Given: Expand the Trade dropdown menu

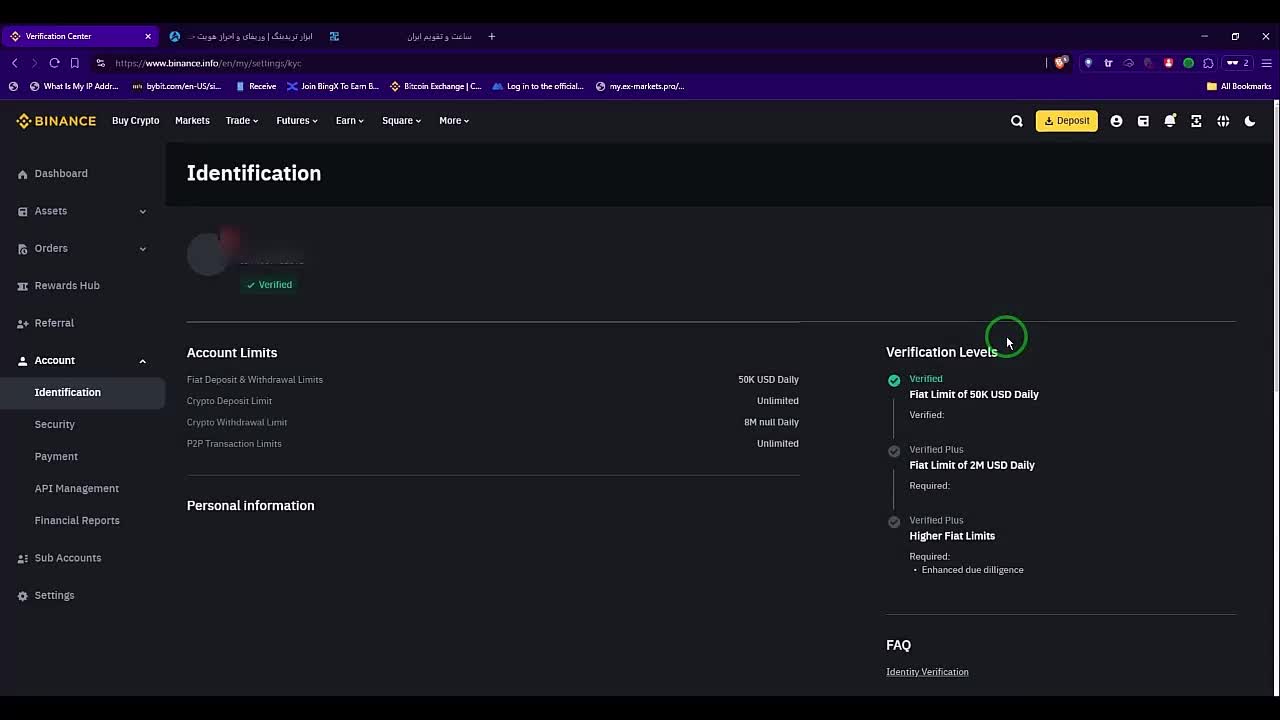Looking at the screenshot, I should (242, 121).
